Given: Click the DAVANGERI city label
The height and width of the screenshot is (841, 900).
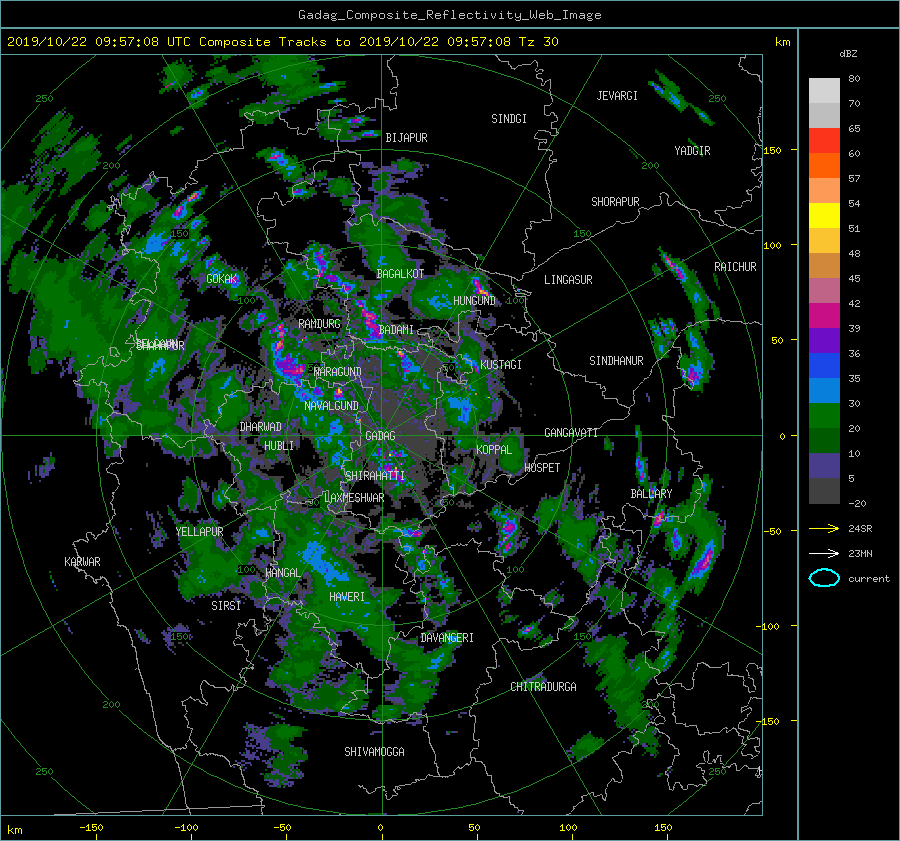Looking at the screenshot, I should pyautogui.click(x=447, y=638).
